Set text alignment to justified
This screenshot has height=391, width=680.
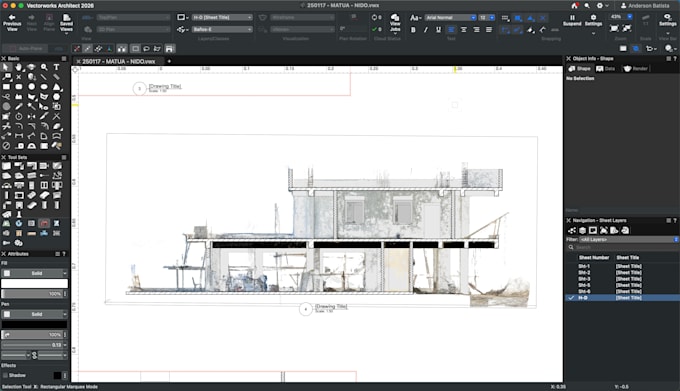(x=489, y=30)
